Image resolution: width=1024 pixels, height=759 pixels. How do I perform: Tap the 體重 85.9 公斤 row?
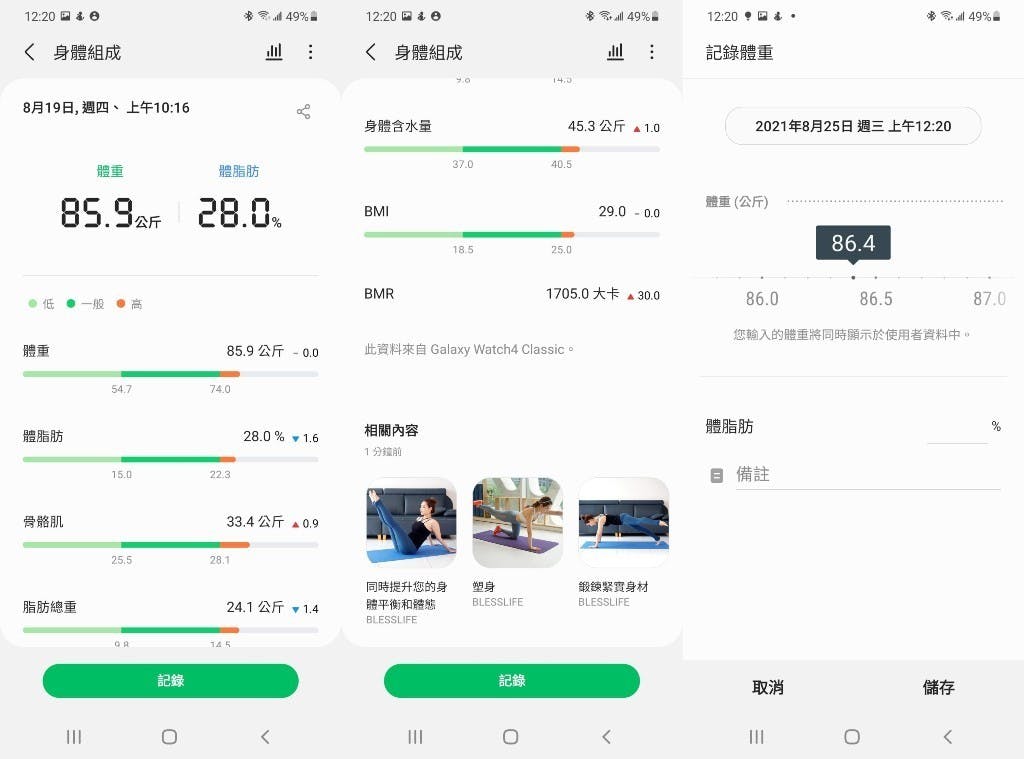pyautogui.click(x=170, y=368)
